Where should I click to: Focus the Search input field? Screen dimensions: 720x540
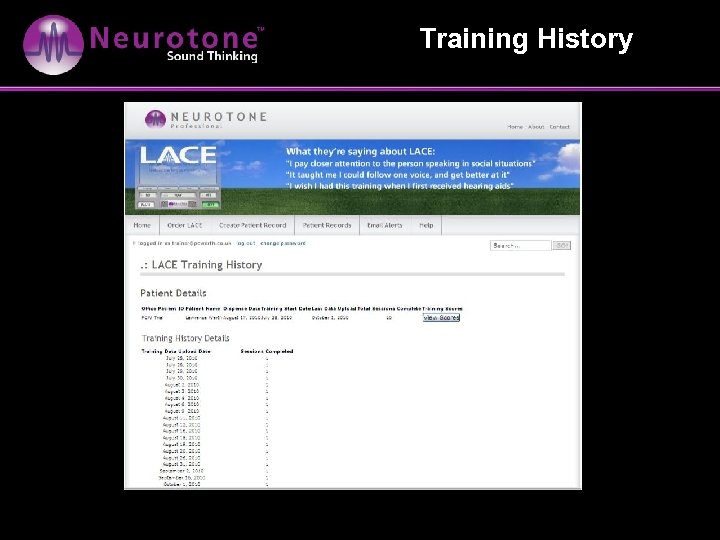click(x=521, y=246)
